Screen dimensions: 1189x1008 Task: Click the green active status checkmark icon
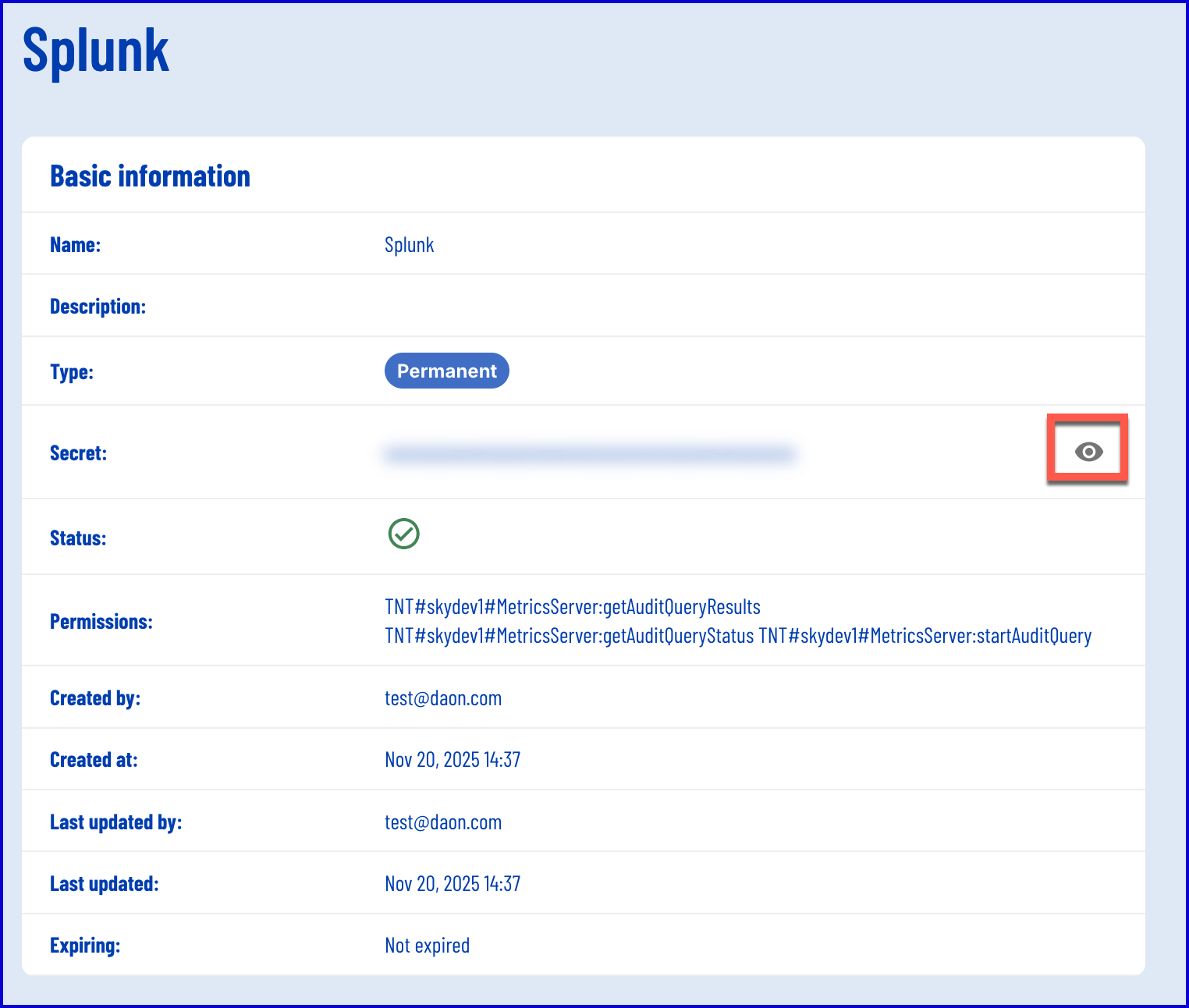click(403, 534)
